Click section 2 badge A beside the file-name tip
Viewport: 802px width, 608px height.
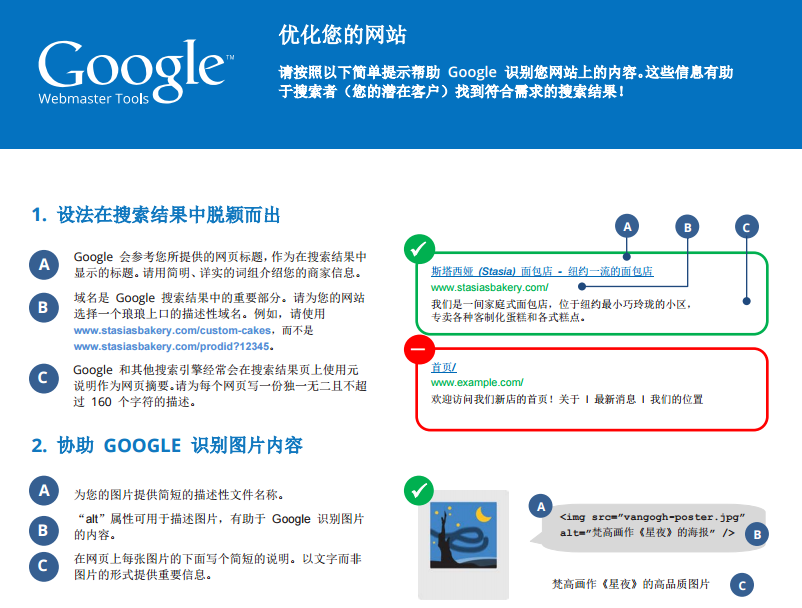tap(44, 490)
